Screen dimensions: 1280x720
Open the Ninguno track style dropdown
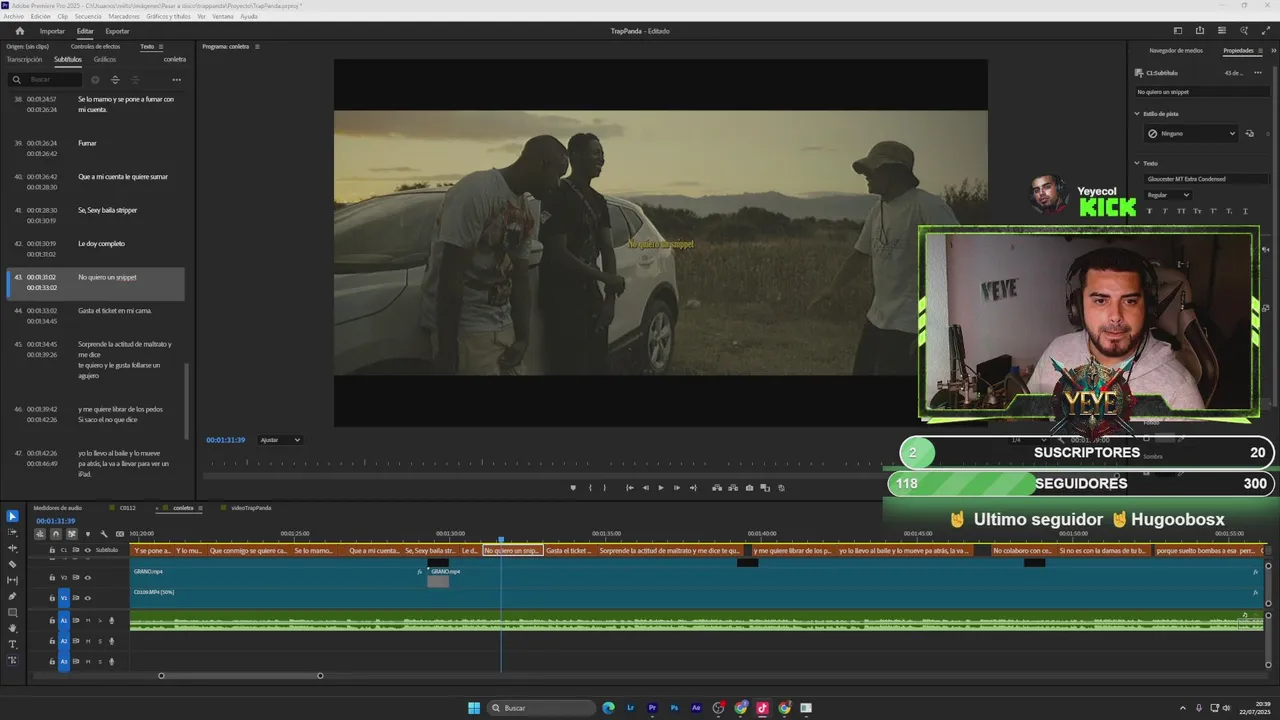1192,133
